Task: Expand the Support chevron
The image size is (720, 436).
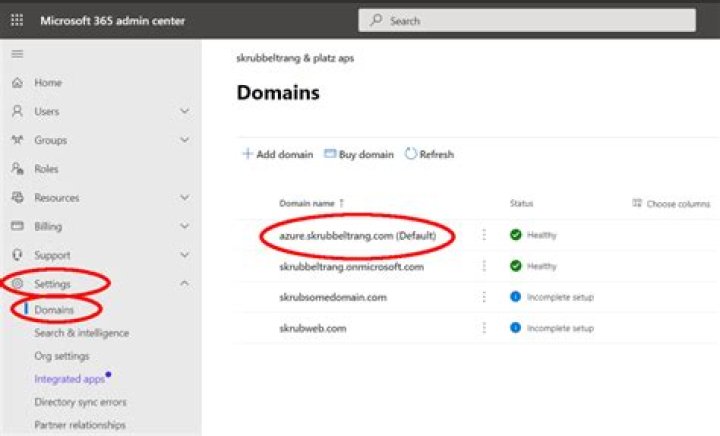Action: pyautogui.click(x=185, y=255)
